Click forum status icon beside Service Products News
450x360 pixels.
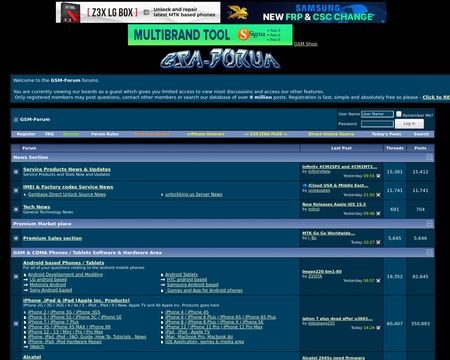16,172
